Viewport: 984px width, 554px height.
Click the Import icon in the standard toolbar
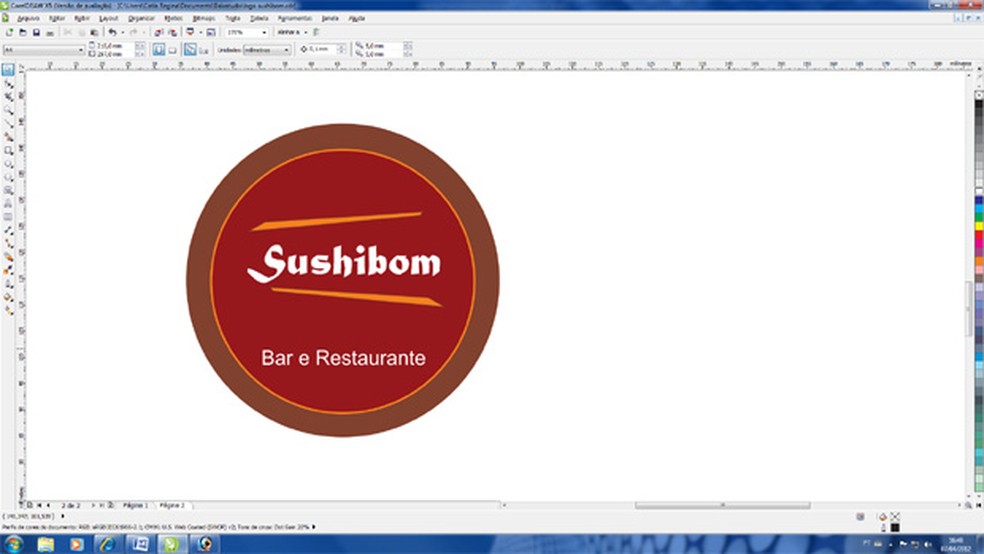tap(157, 32)
